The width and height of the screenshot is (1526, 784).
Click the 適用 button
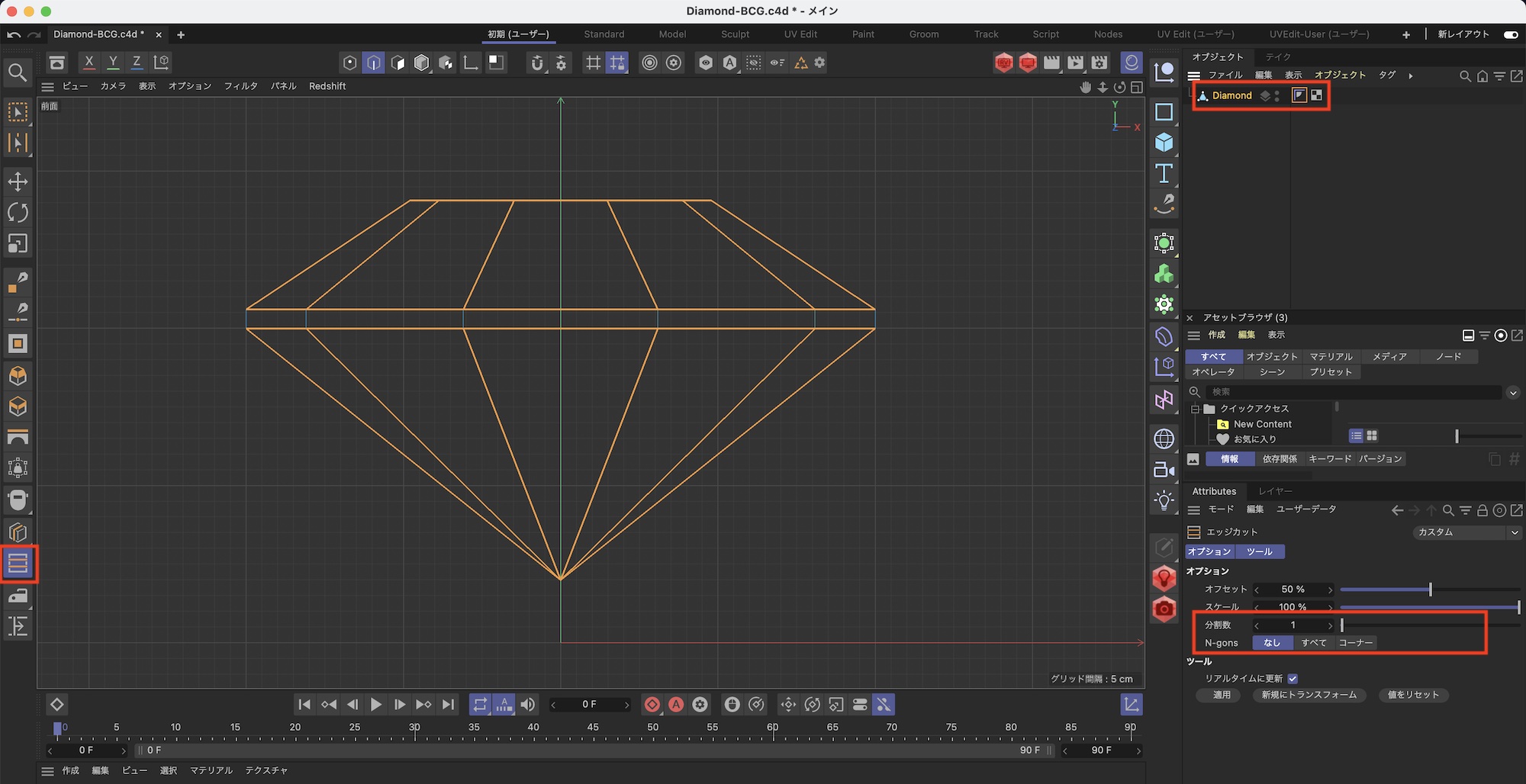1222,695
